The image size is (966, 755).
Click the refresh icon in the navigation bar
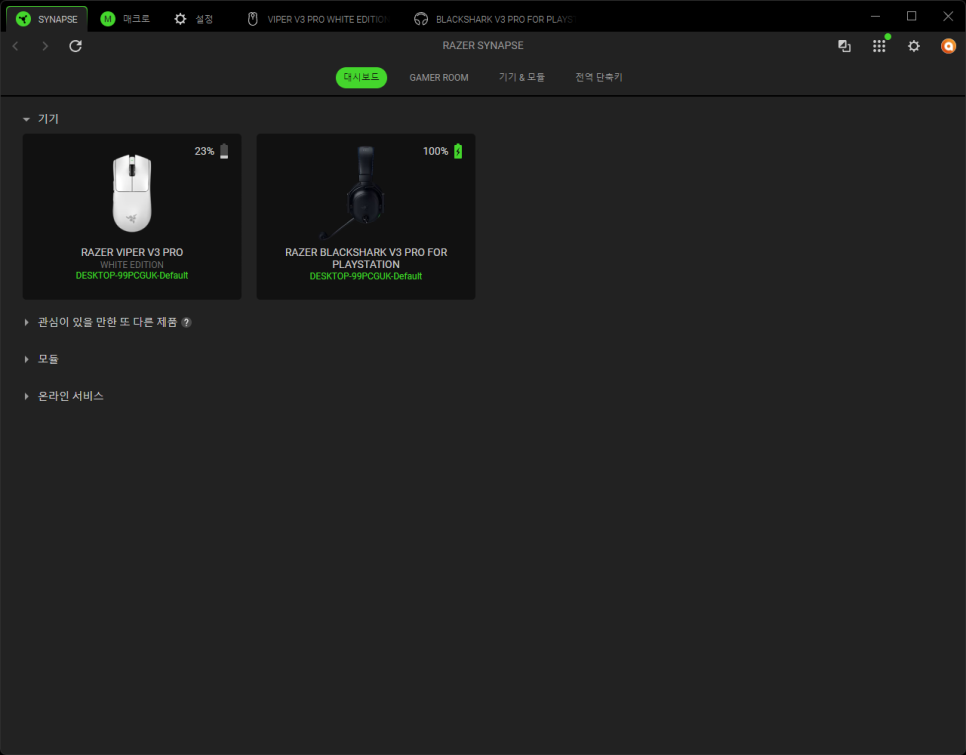coord(75,46)
